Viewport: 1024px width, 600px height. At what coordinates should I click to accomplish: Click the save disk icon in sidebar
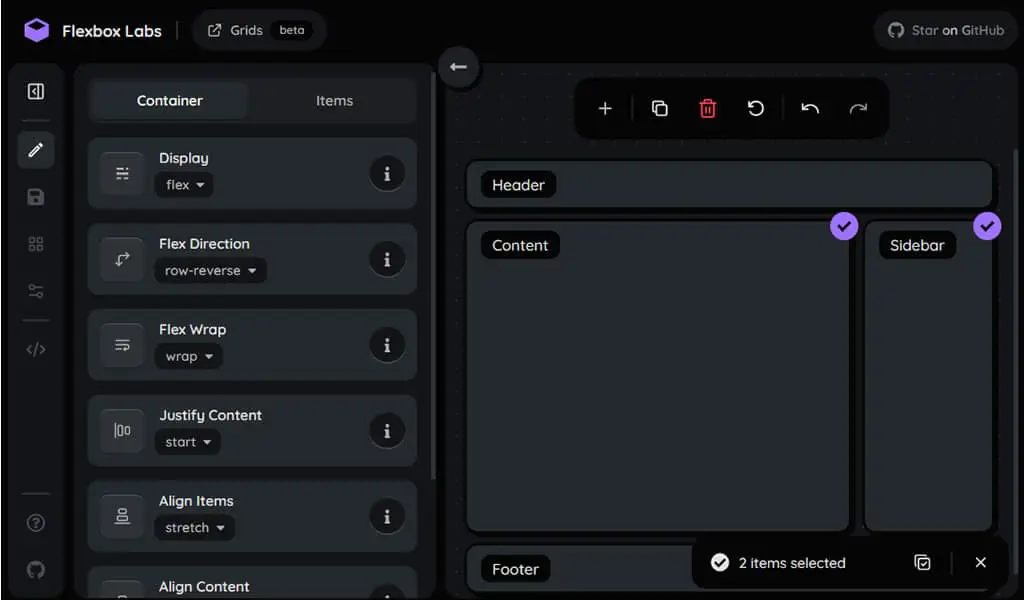pyautogui.click(x=36, y=197)
